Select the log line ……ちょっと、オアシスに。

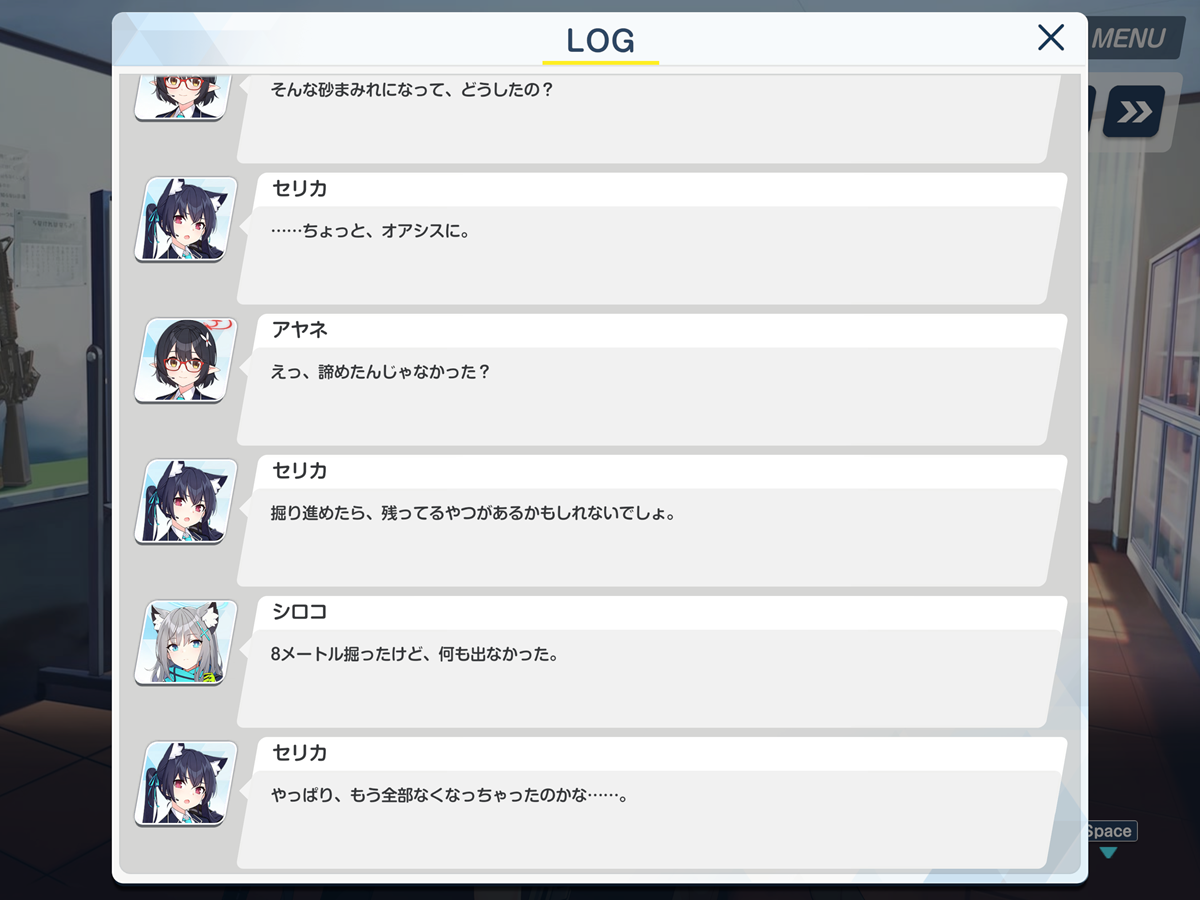(371, 231)
